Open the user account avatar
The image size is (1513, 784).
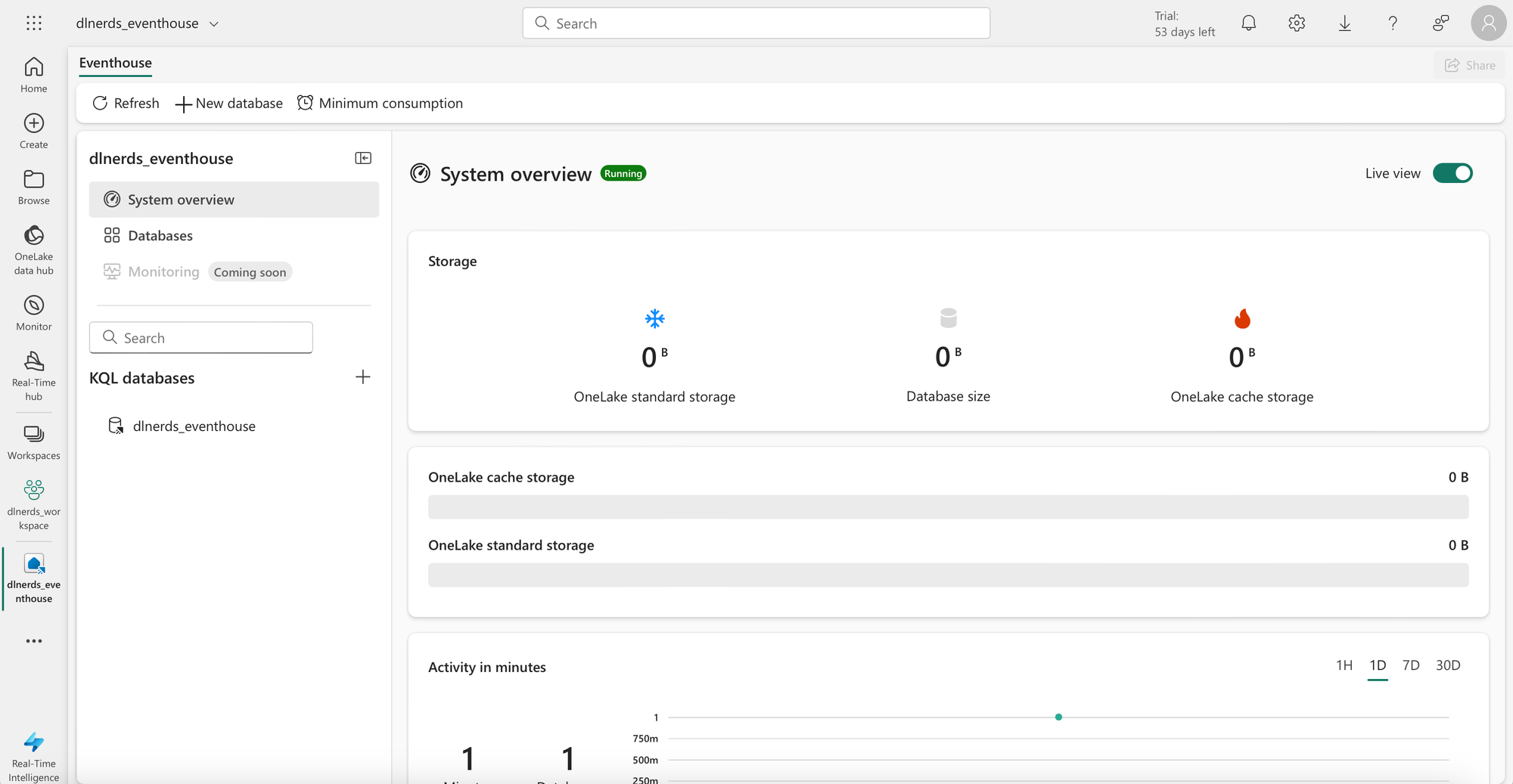click(x=1488, y=23)
